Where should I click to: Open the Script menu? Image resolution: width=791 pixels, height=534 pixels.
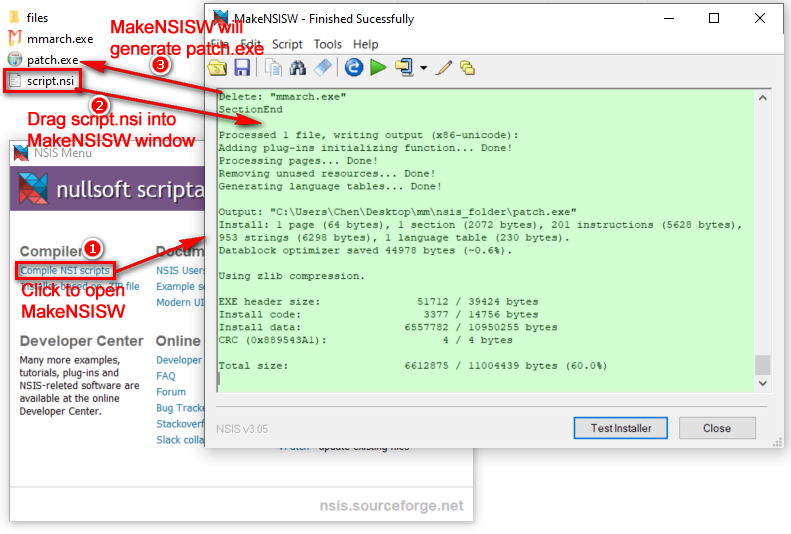click(x=287, y=44)
